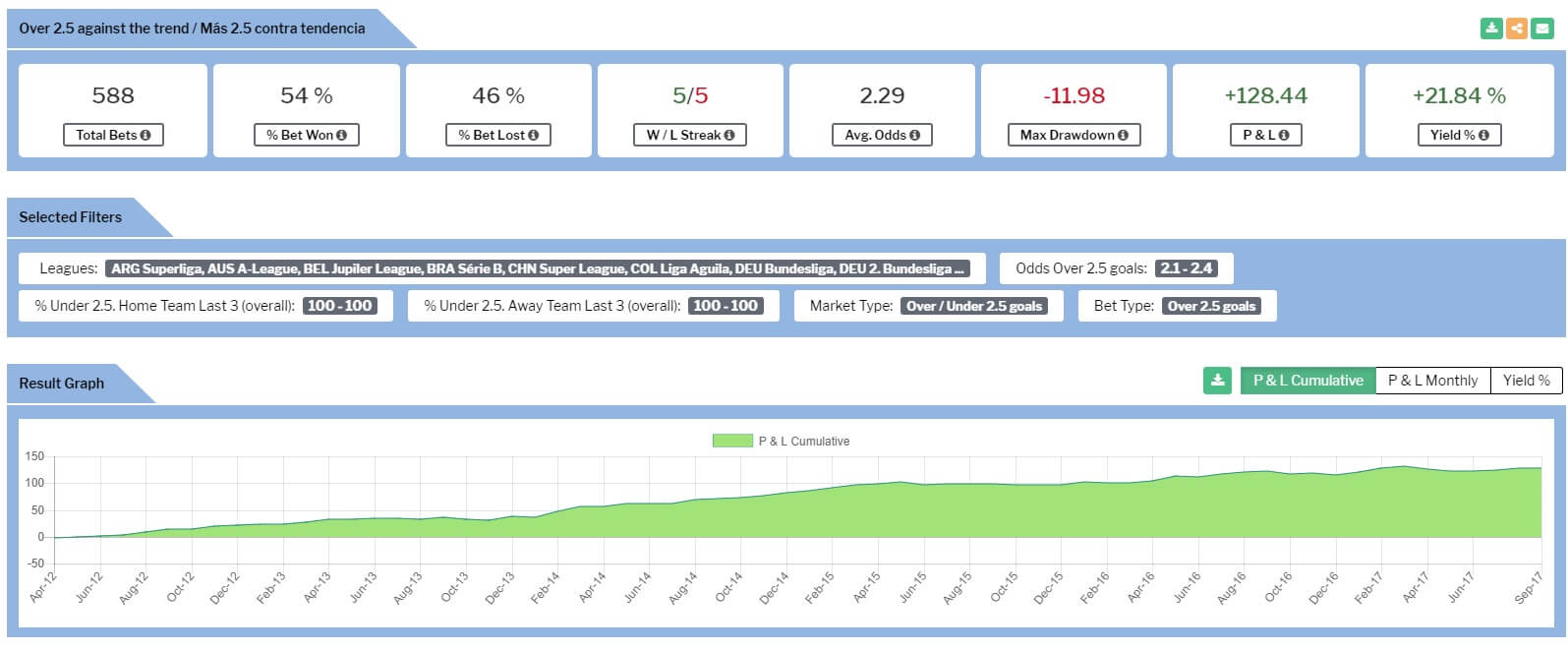Click the info icon on Yield % label
This screenshot has width=1568, height=652.
point(1483,136)
